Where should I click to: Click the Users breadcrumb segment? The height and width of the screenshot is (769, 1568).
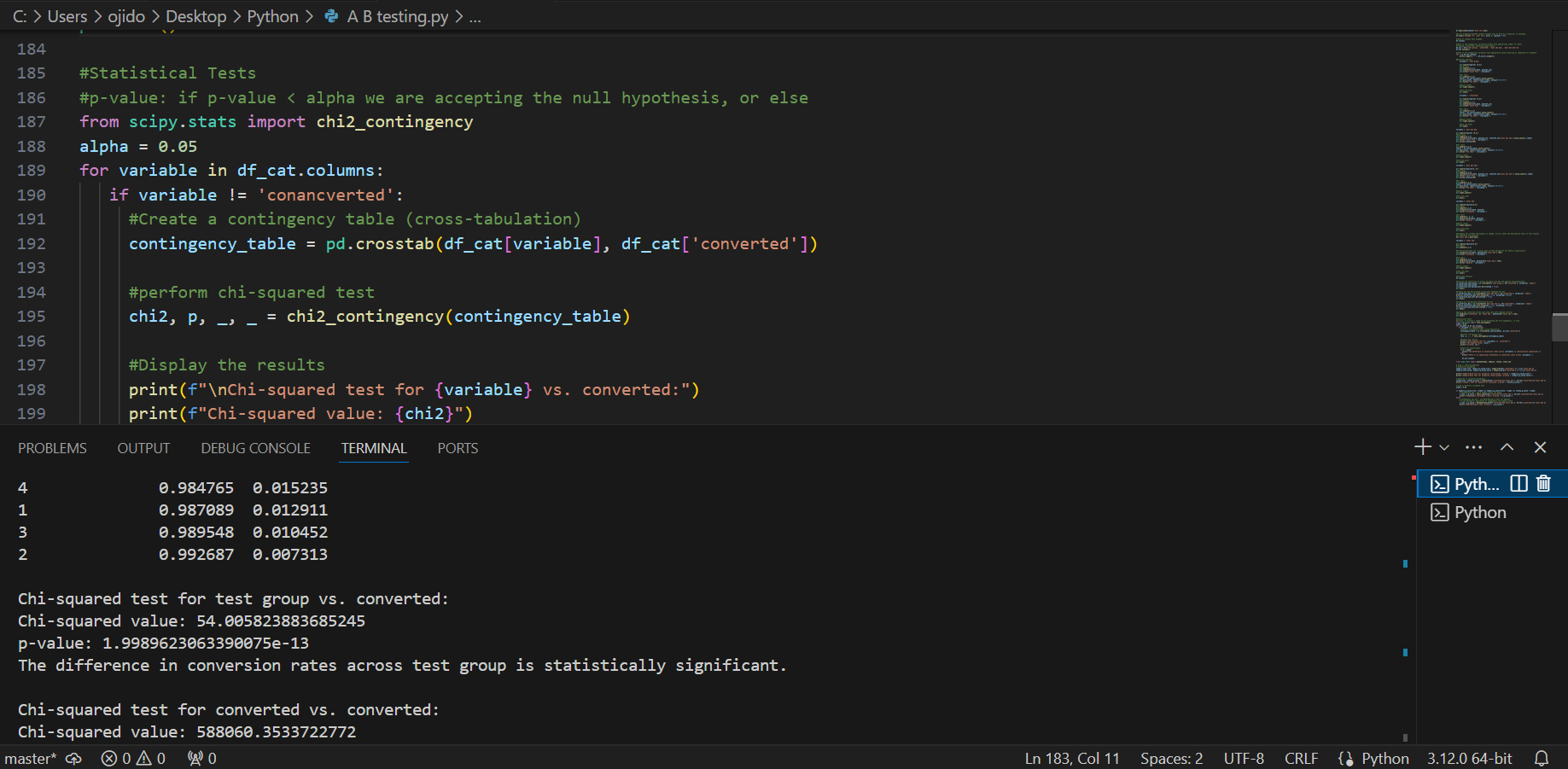click(67, 16)
